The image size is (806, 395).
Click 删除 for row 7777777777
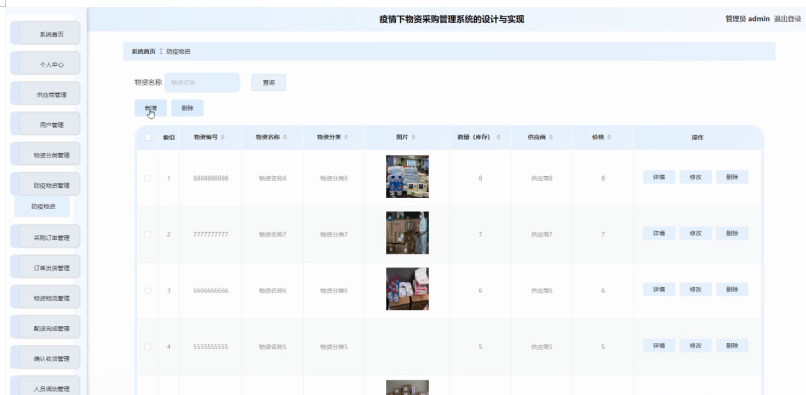click(x=732, y=233)
